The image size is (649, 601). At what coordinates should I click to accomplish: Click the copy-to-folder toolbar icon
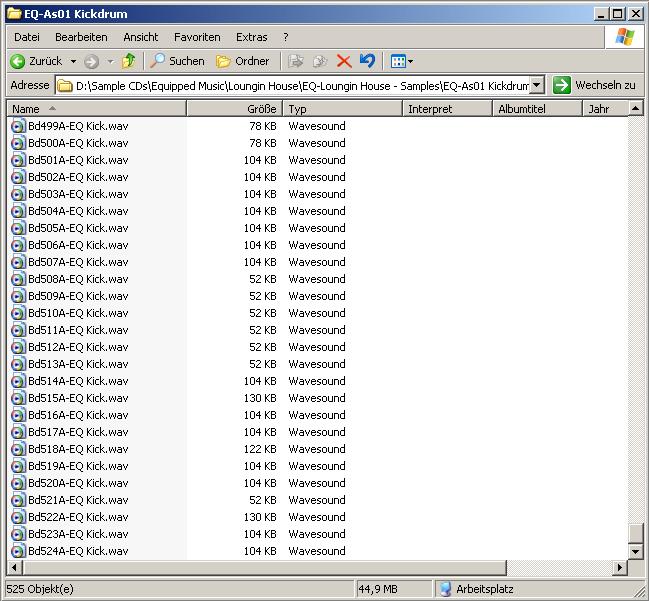(320, 61)
